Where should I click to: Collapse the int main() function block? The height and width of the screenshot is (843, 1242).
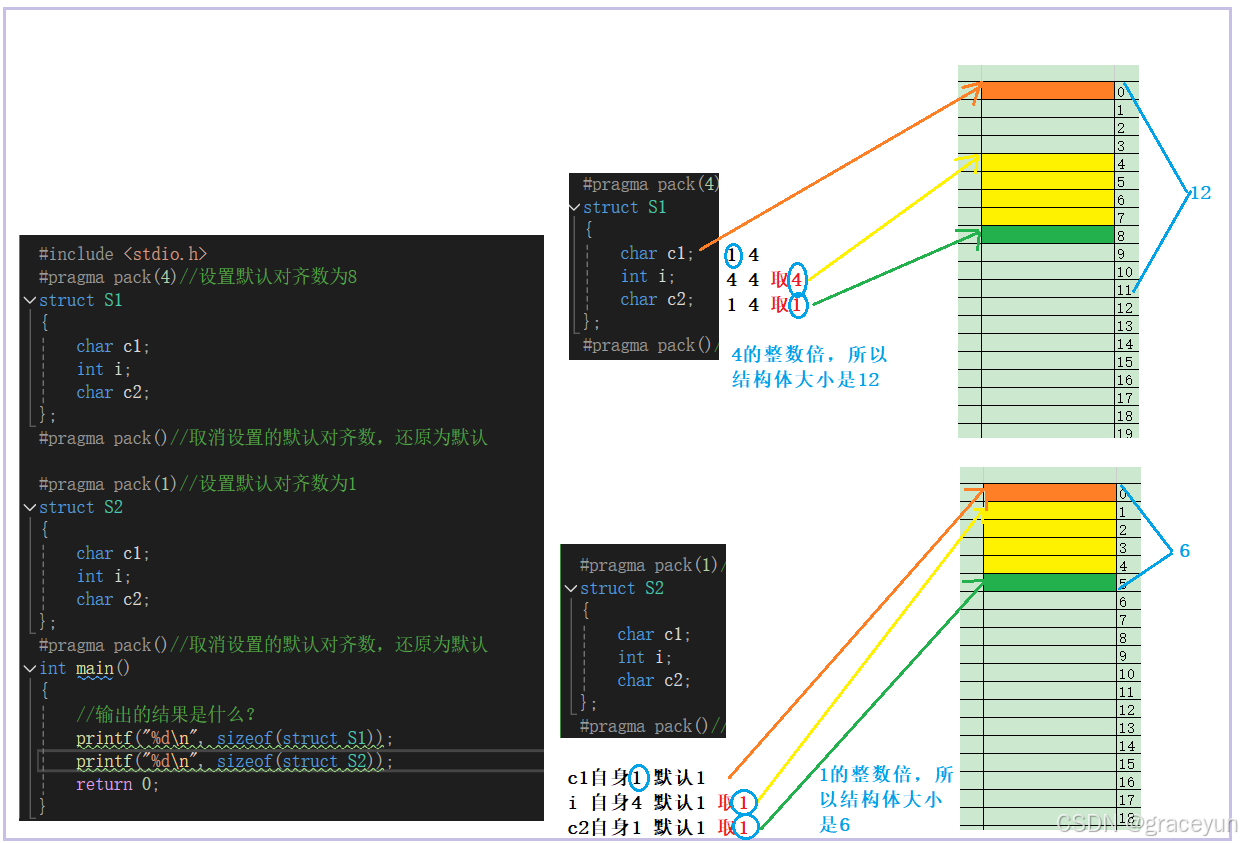point(29,667)
